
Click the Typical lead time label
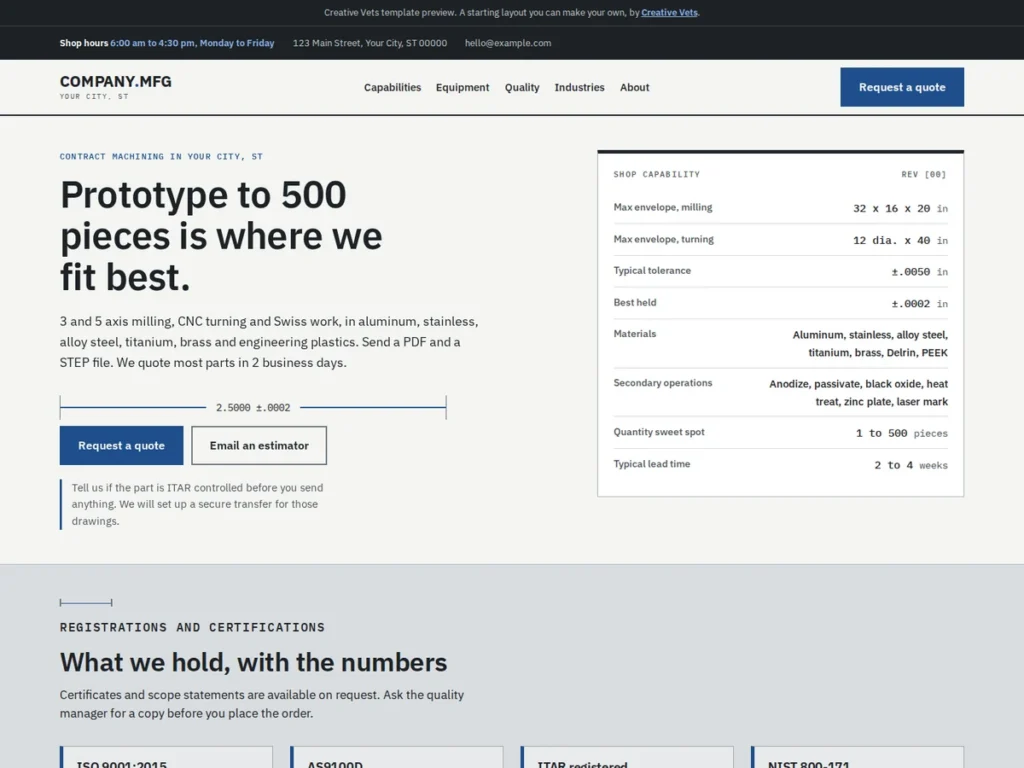pos(652,464)
